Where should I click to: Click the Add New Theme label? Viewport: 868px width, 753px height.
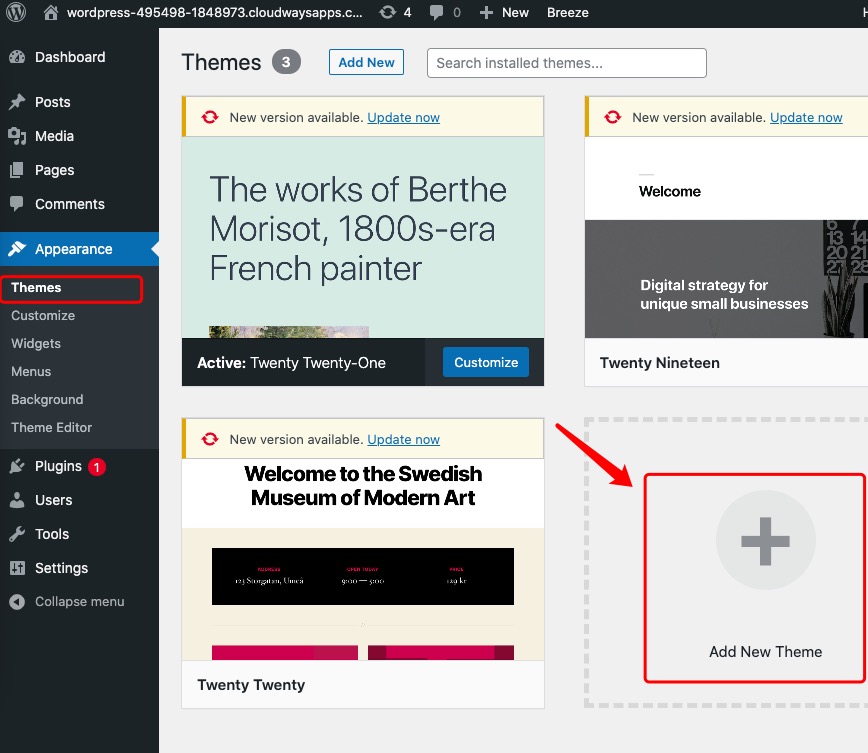(766, 652)
